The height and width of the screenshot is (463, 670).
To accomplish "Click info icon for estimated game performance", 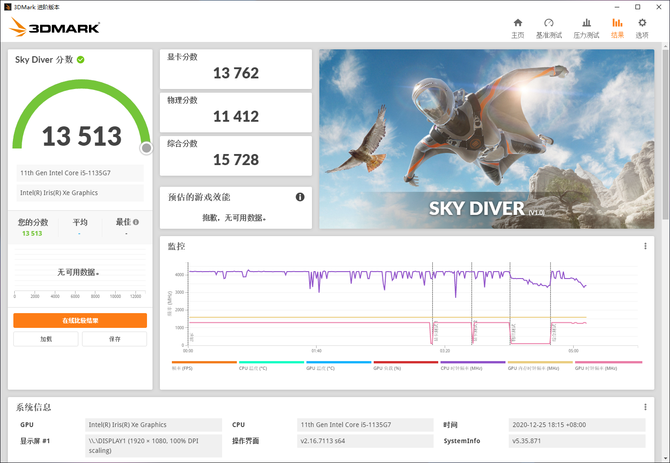I will pyautogui.click(x=300, y=197).
